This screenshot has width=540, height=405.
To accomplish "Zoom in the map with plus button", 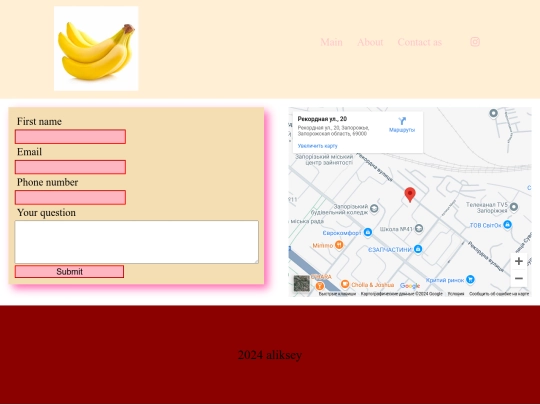I will 519,261.
